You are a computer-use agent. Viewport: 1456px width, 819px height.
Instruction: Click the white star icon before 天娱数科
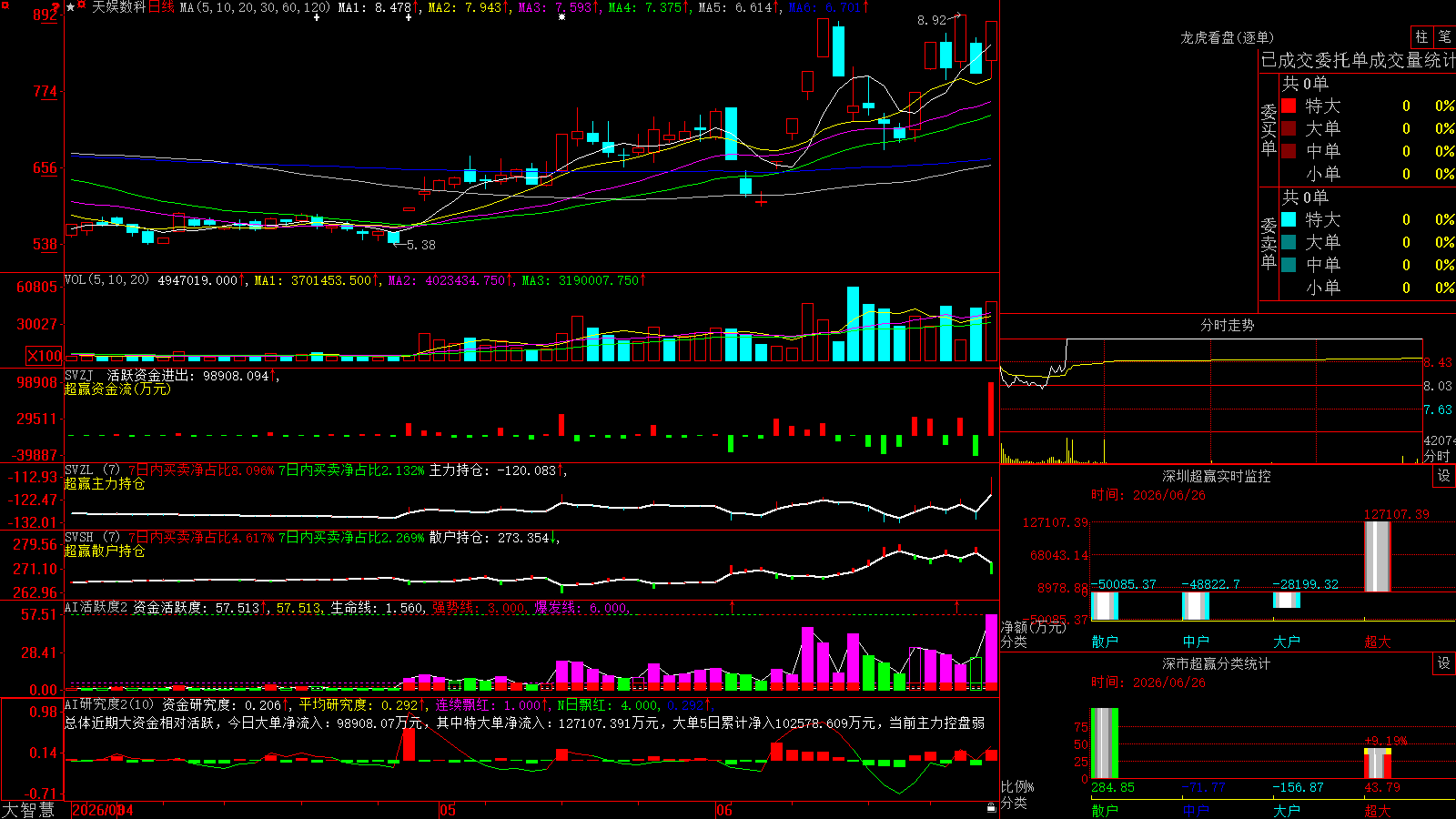71,7
